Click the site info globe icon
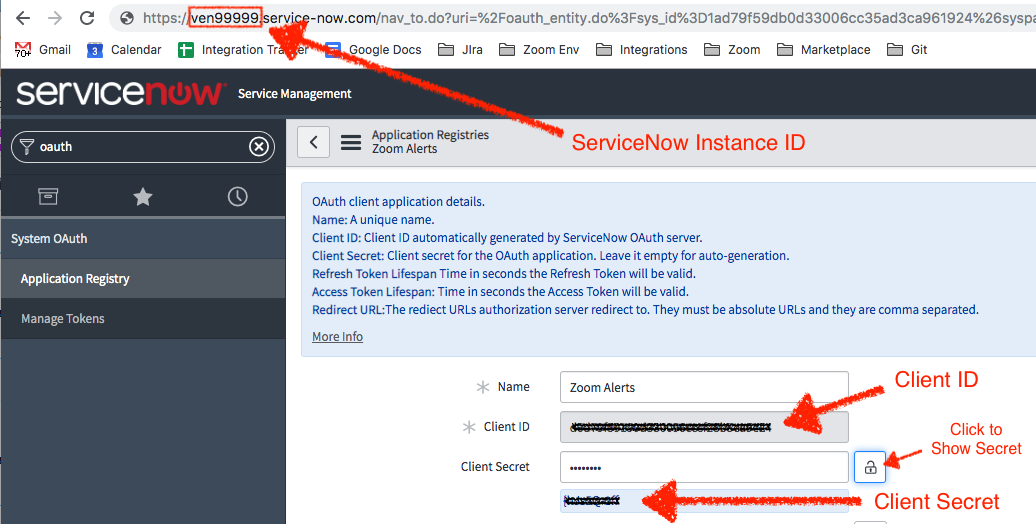 (128, 19)
